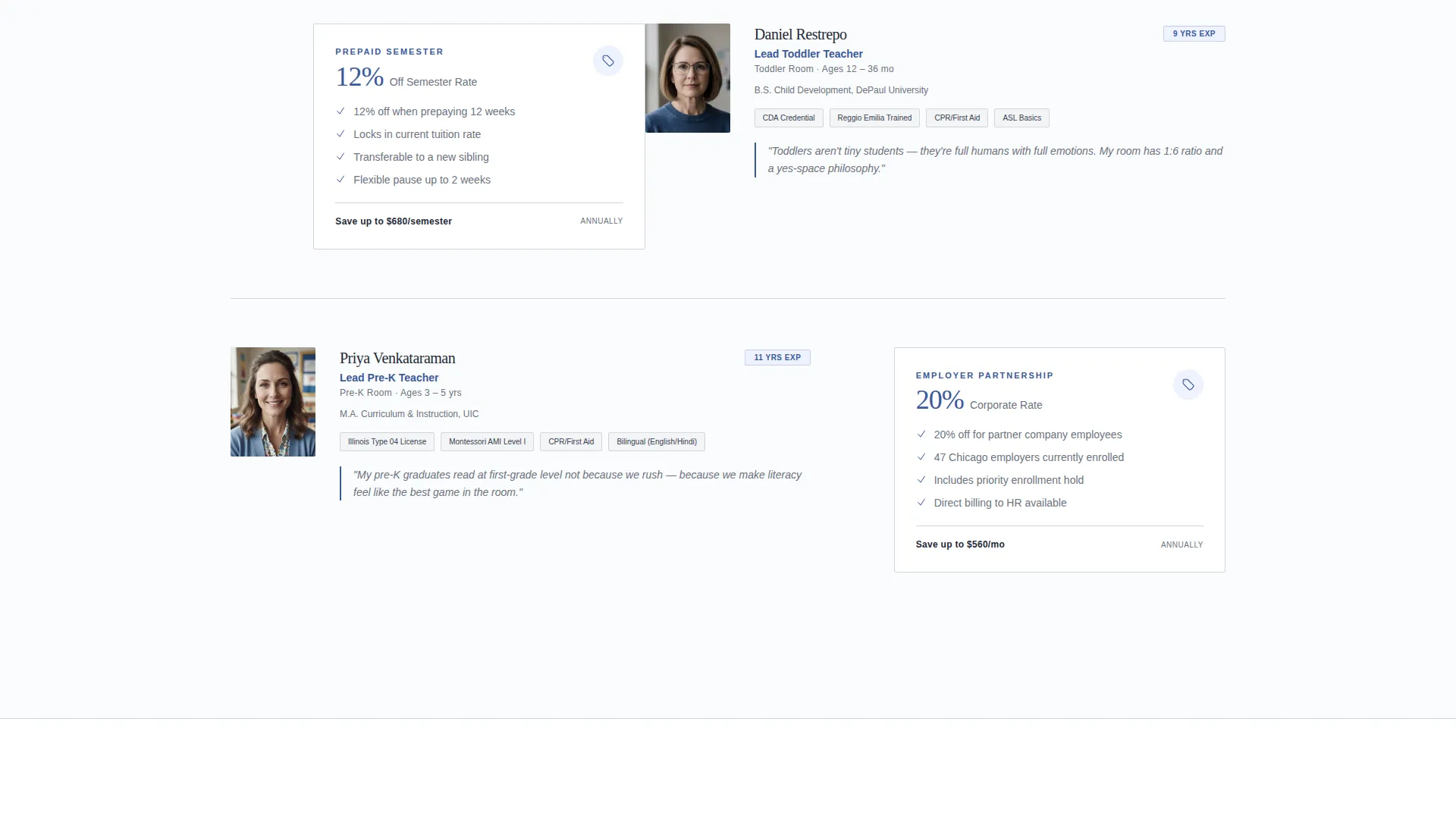Select the Priya Venkataraman name heading
Image resolution: width=1456 pixels, height=819 pixels.
pyautogui.click(x=397, y=358)
